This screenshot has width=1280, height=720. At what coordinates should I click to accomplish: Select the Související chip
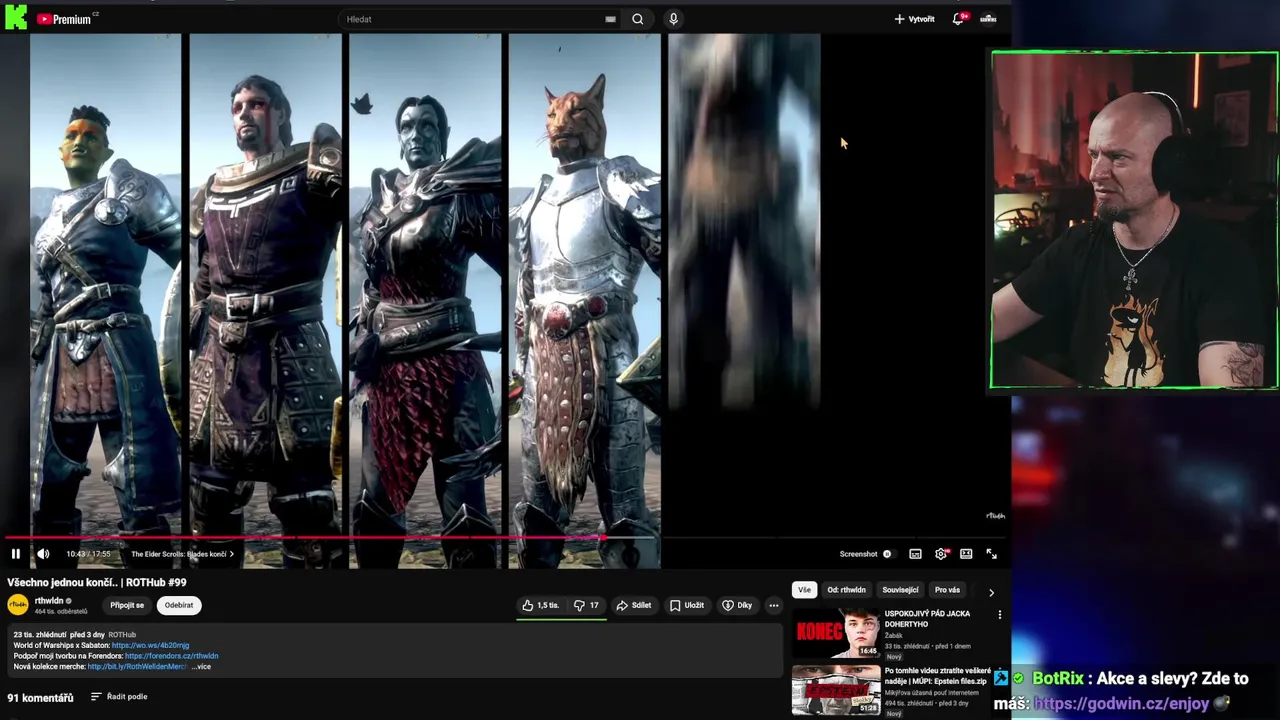900,590
